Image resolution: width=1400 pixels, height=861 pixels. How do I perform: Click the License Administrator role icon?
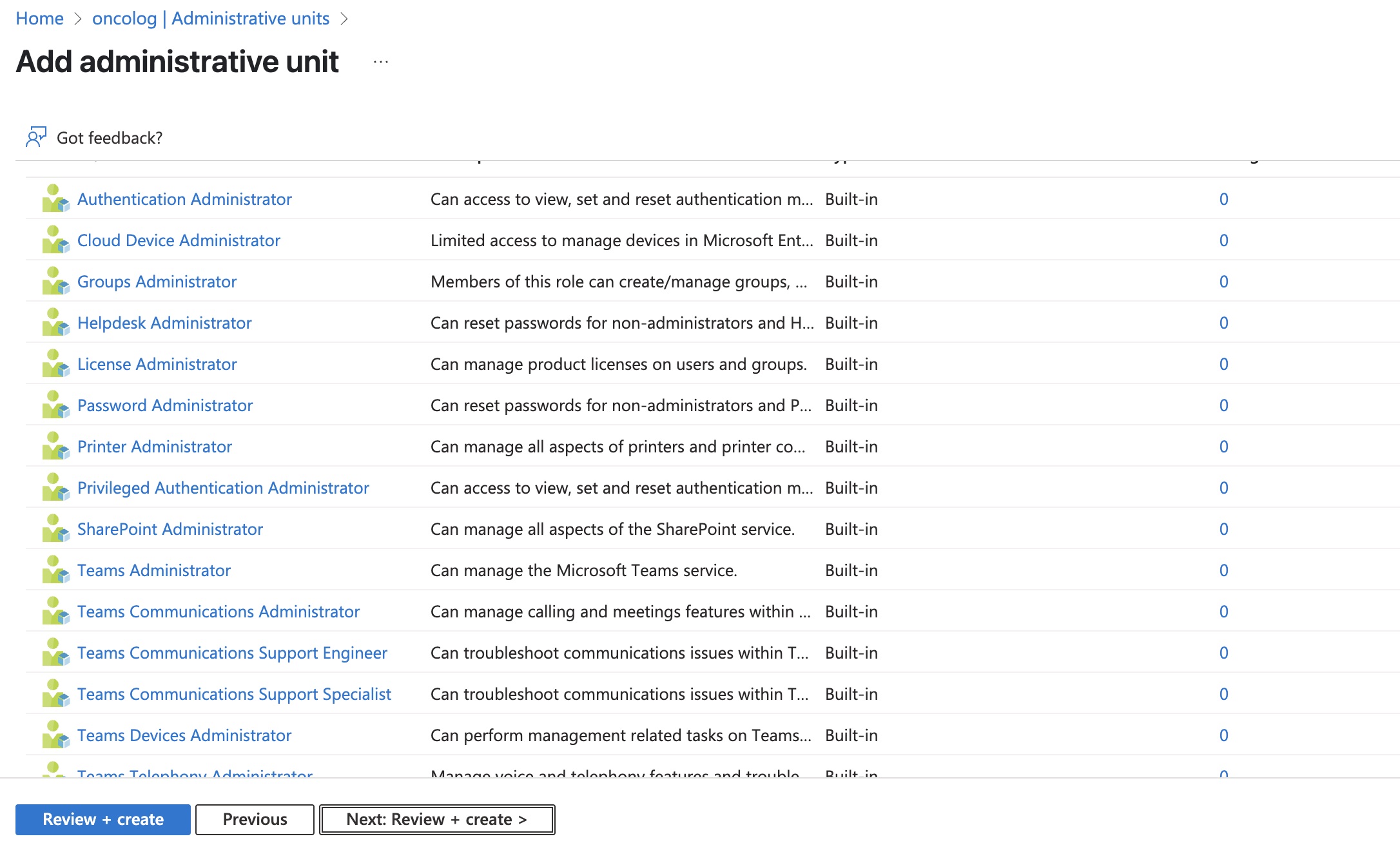(x=55, y=363)
